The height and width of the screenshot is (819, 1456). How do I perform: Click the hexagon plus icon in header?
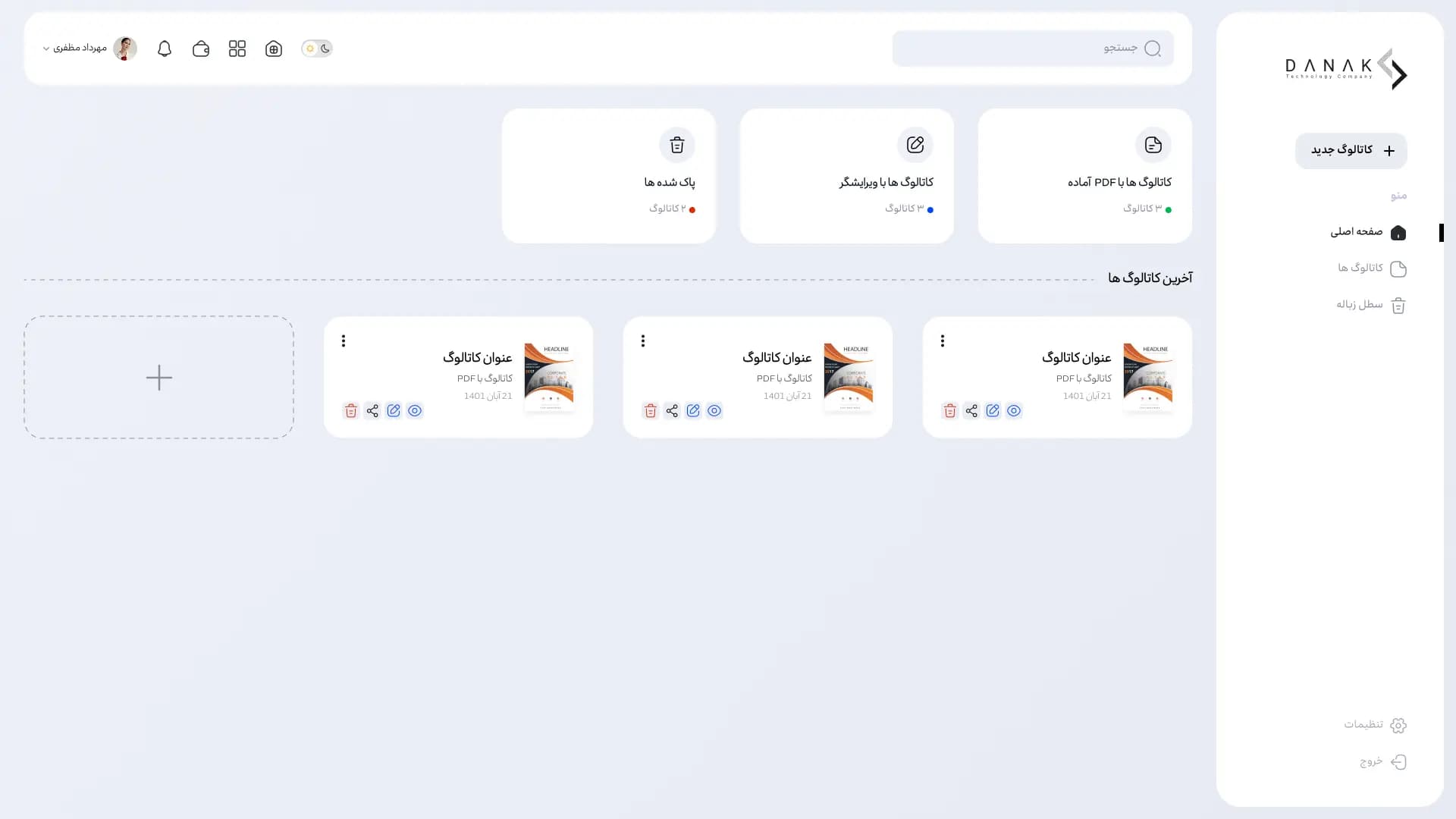point(274,49)
